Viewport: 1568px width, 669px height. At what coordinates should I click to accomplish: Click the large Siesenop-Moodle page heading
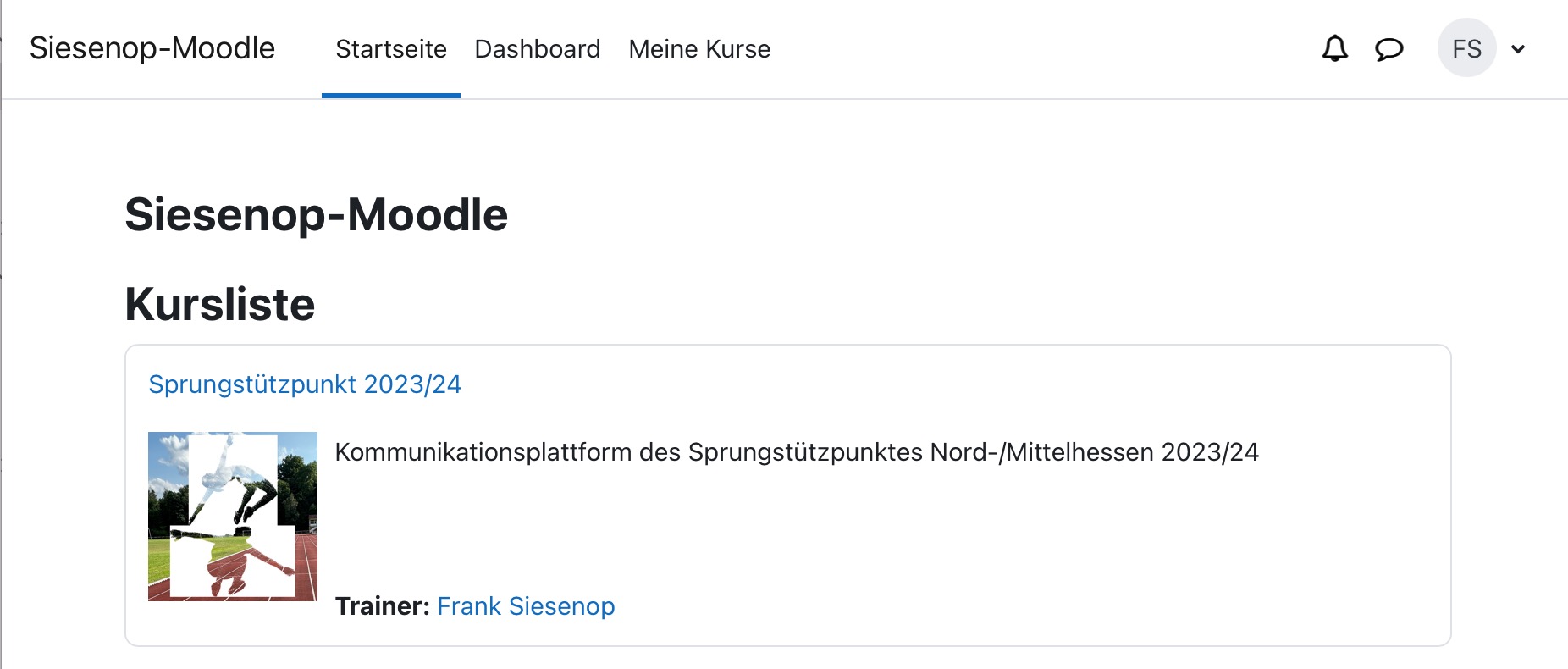pyautogui.click(x=316, y=214)
